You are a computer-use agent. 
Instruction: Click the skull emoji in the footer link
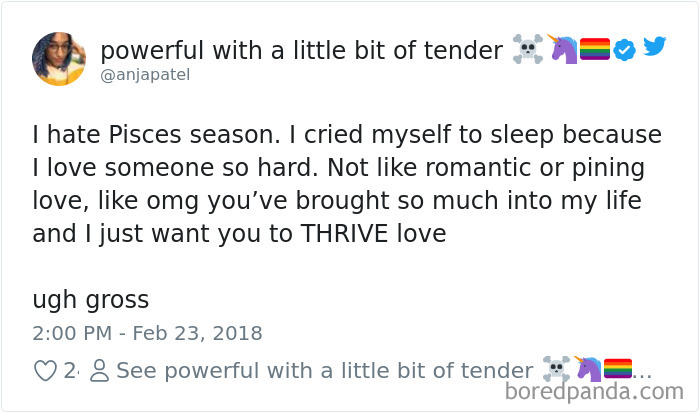coord(555,369)
